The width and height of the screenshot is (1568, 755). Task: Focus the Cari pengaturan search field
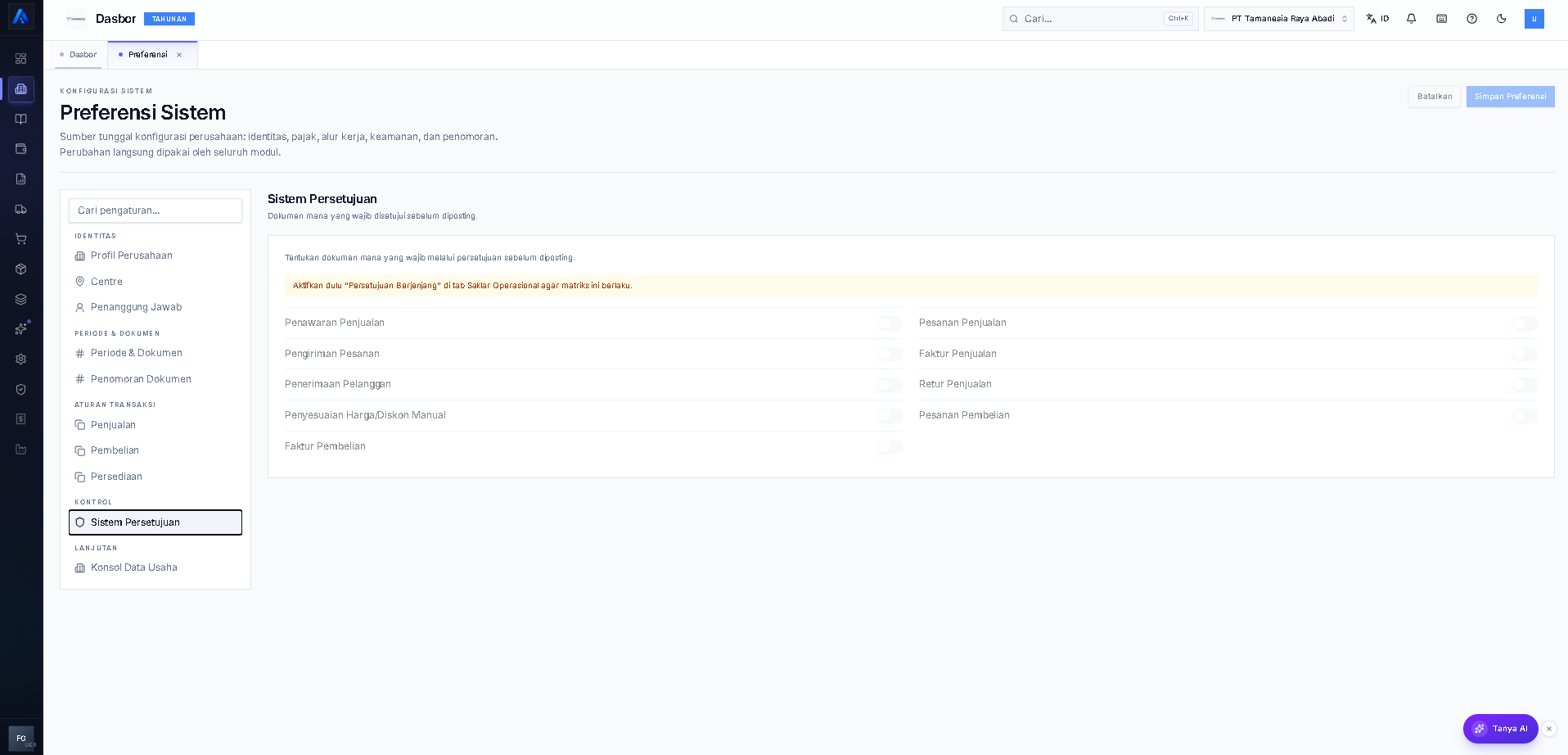tap(155, 210)
